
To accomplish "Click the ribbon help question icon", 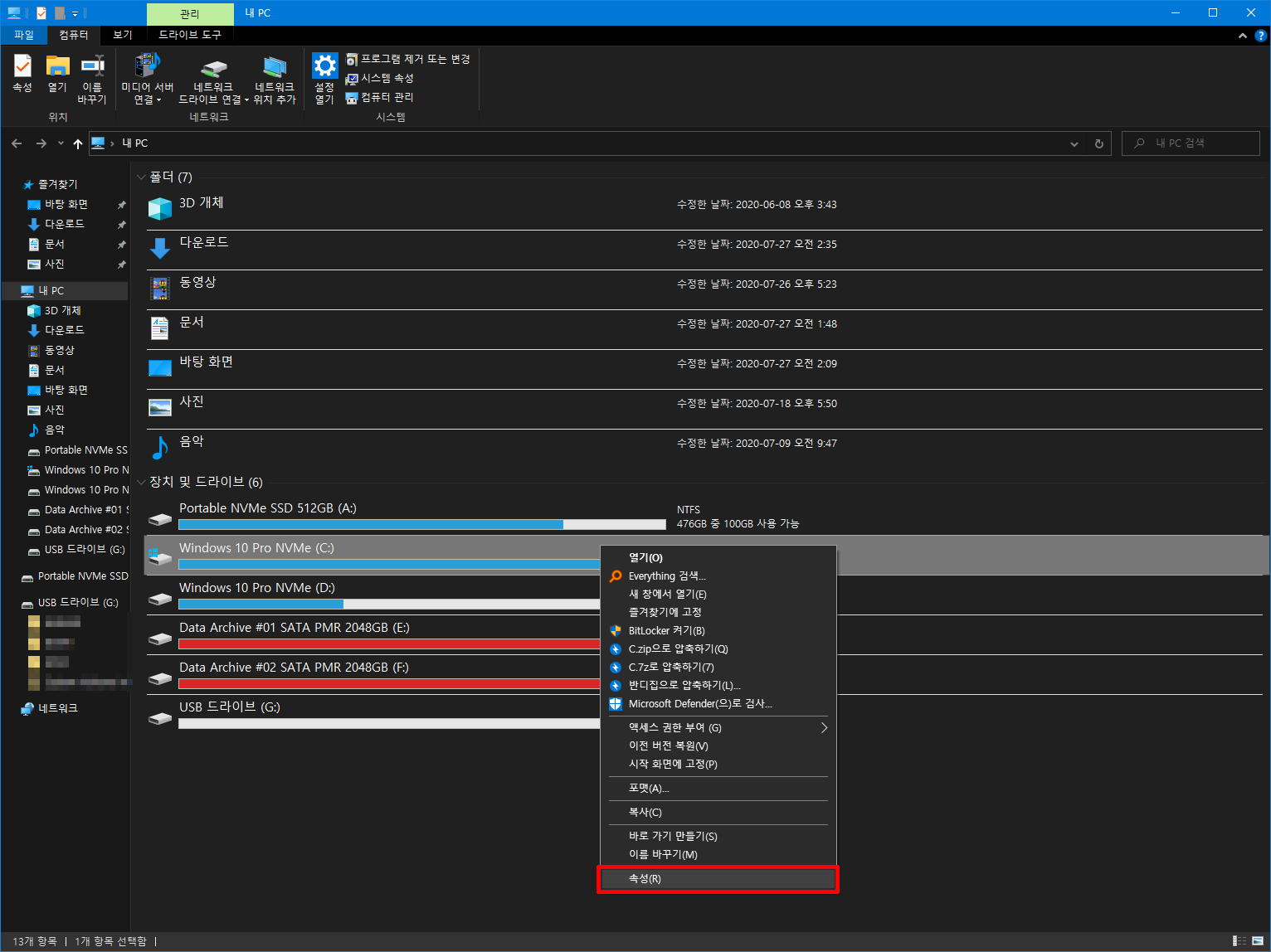I will pos(1261,36).
